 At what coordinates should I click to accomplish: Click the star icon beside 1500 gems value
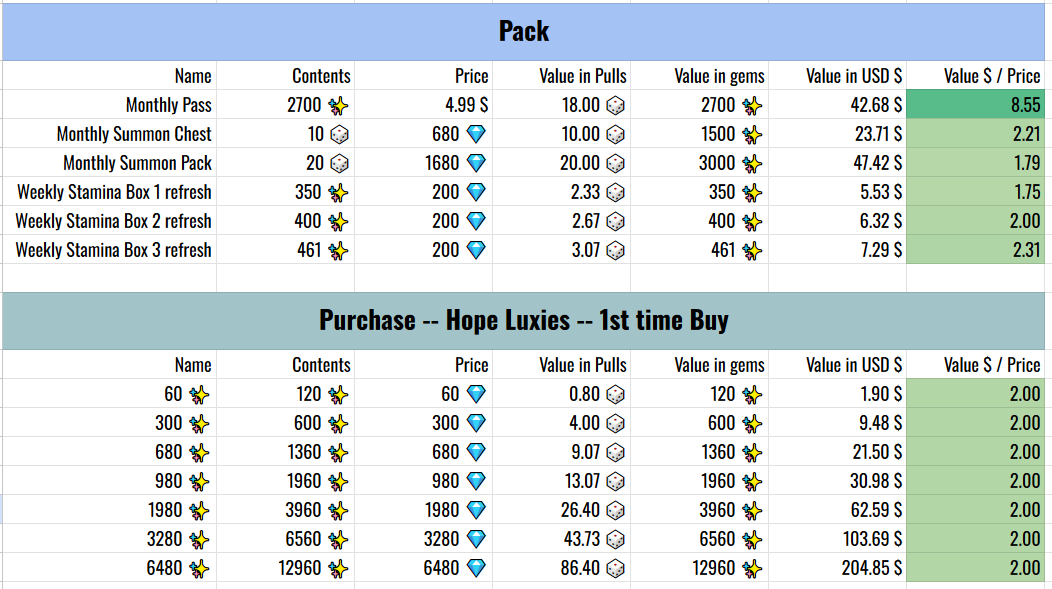click(753, 134)
